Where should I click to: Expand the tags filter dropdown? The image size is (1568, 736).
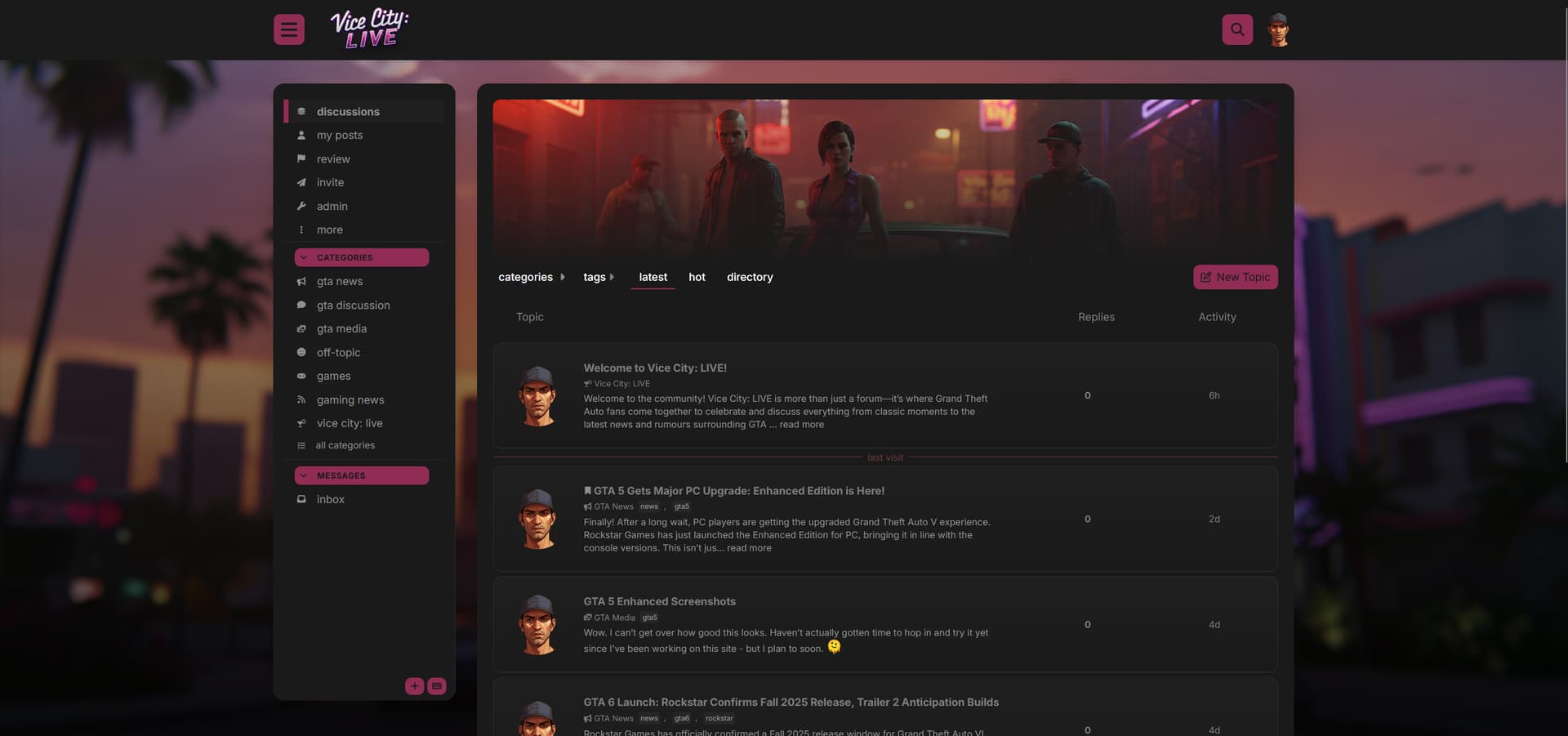599,277
